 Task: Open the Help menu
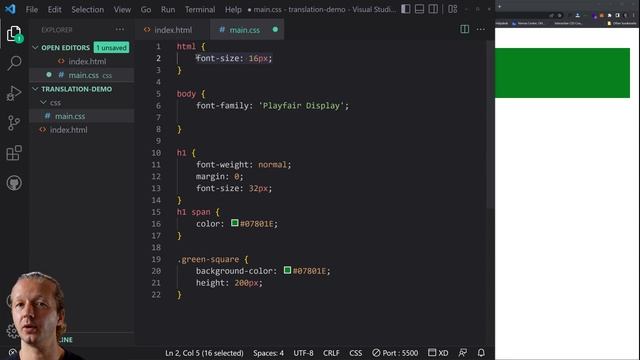coord(233,9)
